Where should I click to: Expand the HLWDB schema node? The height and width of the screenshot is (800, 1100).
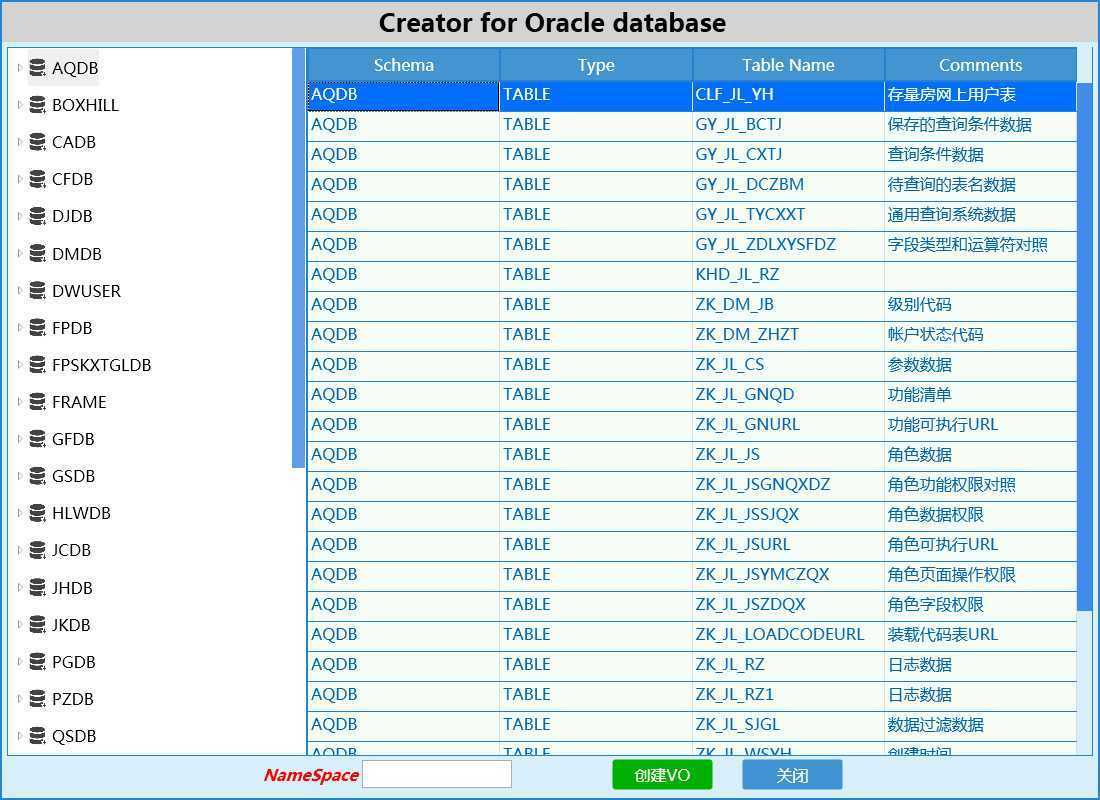tap(20, 514)
